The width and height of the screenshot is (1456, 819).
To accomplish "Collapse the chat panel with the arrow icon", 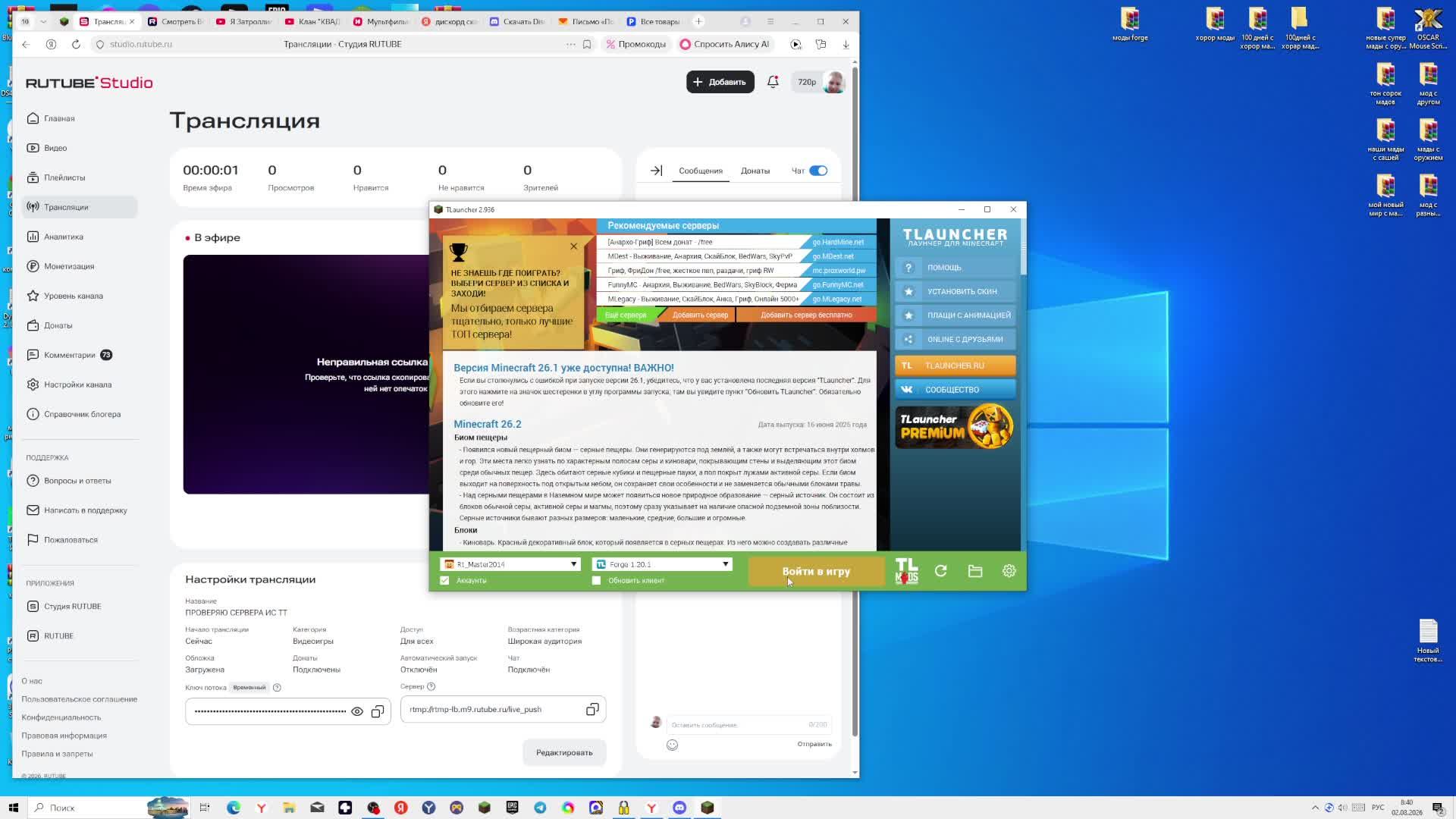I will [657, 171].
